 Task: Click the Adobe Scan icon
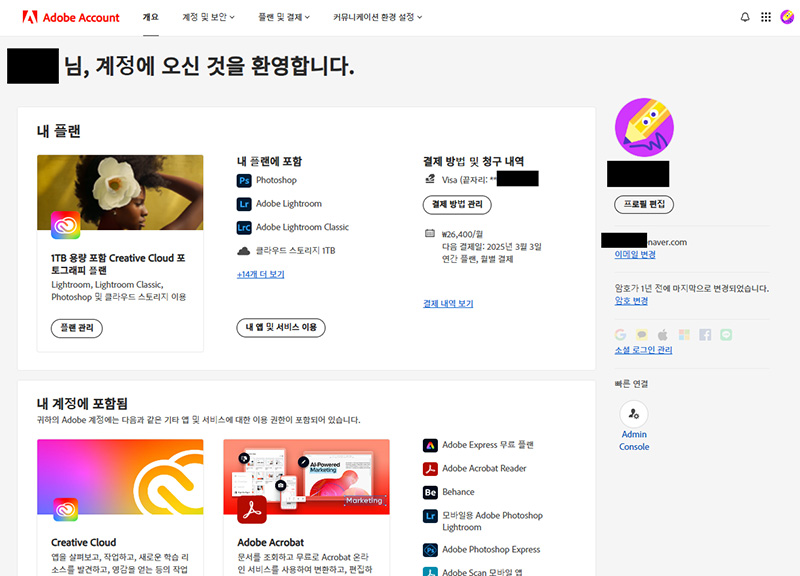coord(430,572)
